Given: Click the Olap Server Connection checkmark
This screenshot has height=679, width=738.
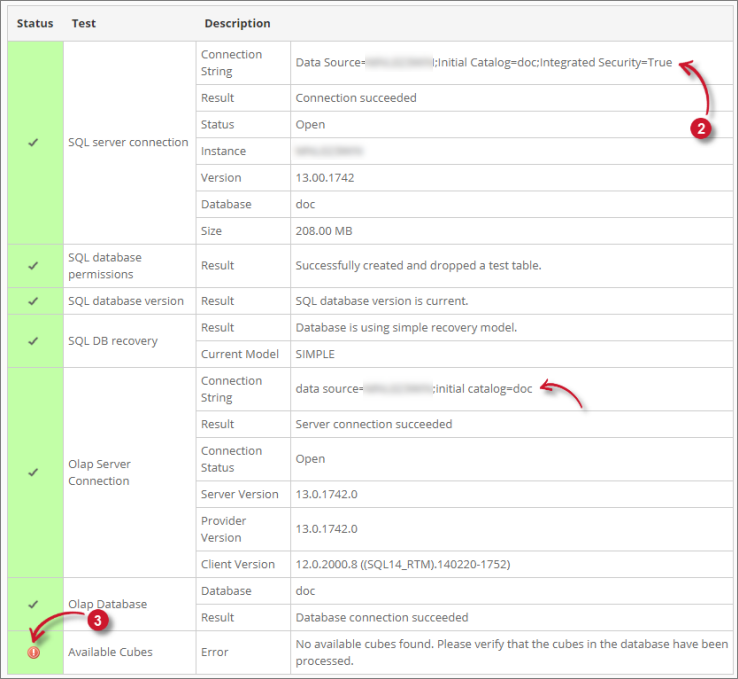Looking at the screenshot, I should (x=33, y=472).
